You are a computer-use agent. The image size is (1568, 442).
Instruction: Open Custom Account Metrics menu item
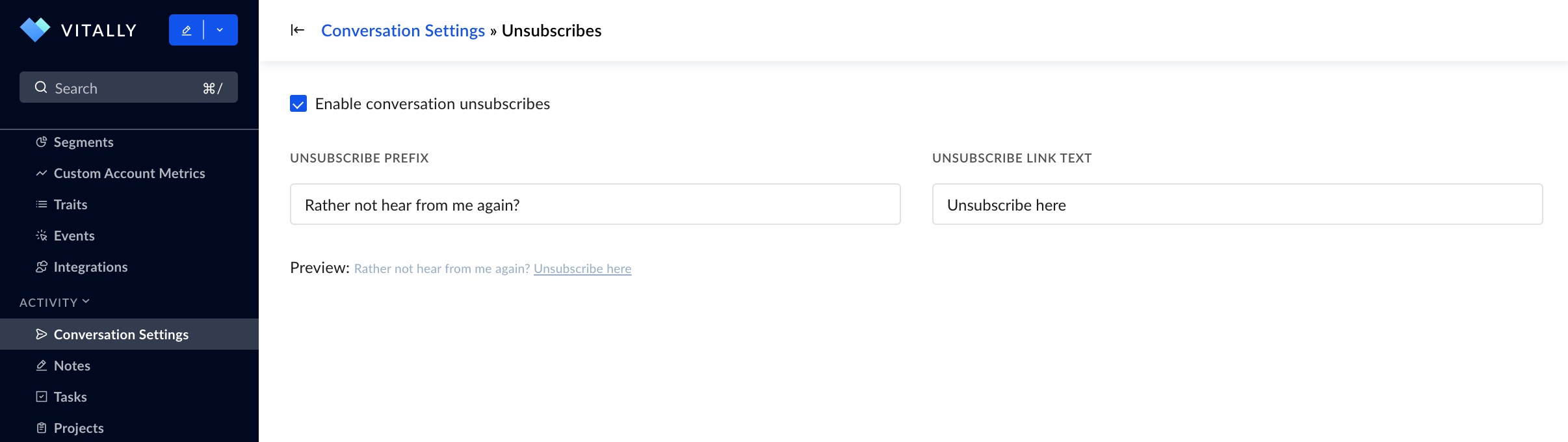tap(129, 173)
